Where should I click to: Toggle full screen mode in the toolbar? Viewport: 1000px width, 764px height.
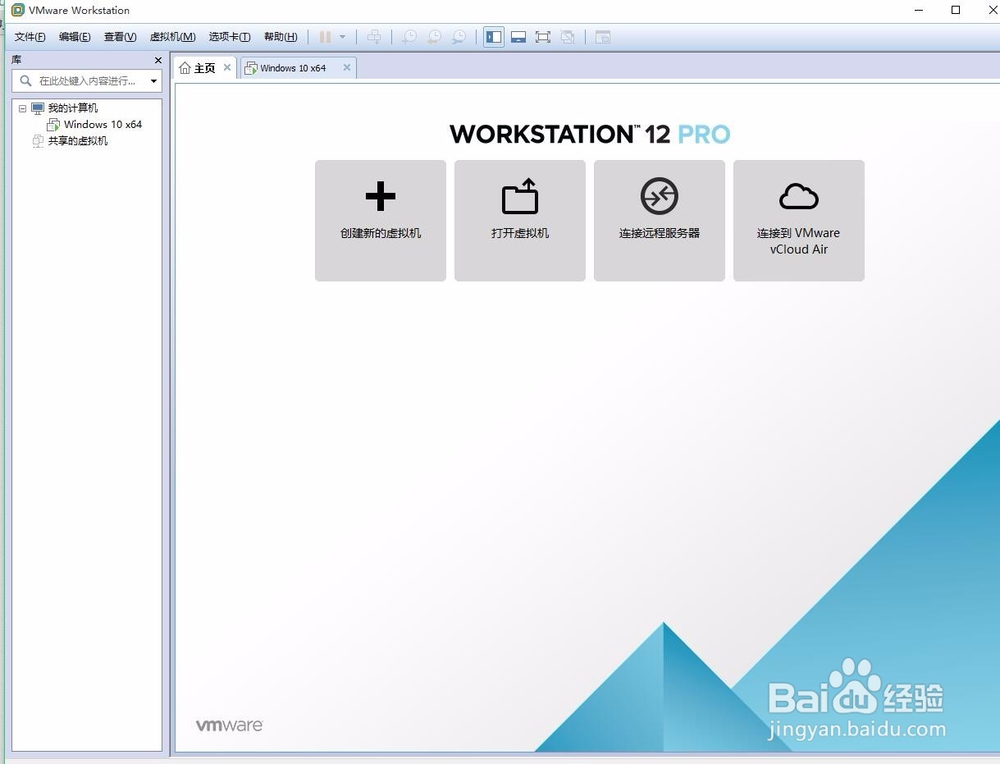coord(542,37)
